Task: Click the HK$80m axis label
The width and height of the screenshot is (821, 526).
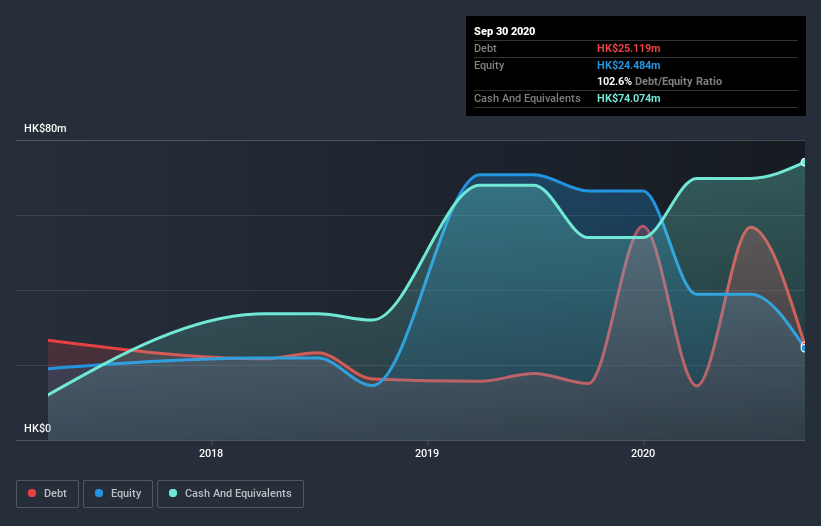Action: coord(45,128)
